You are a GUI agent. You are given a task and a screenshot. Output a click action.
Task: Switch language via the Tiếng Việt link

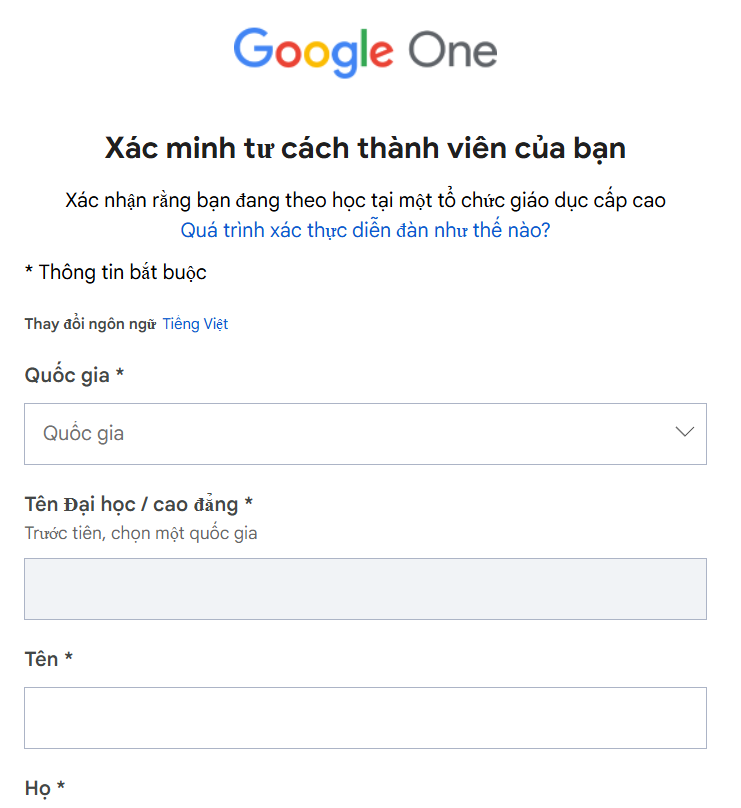pos(195,323)
